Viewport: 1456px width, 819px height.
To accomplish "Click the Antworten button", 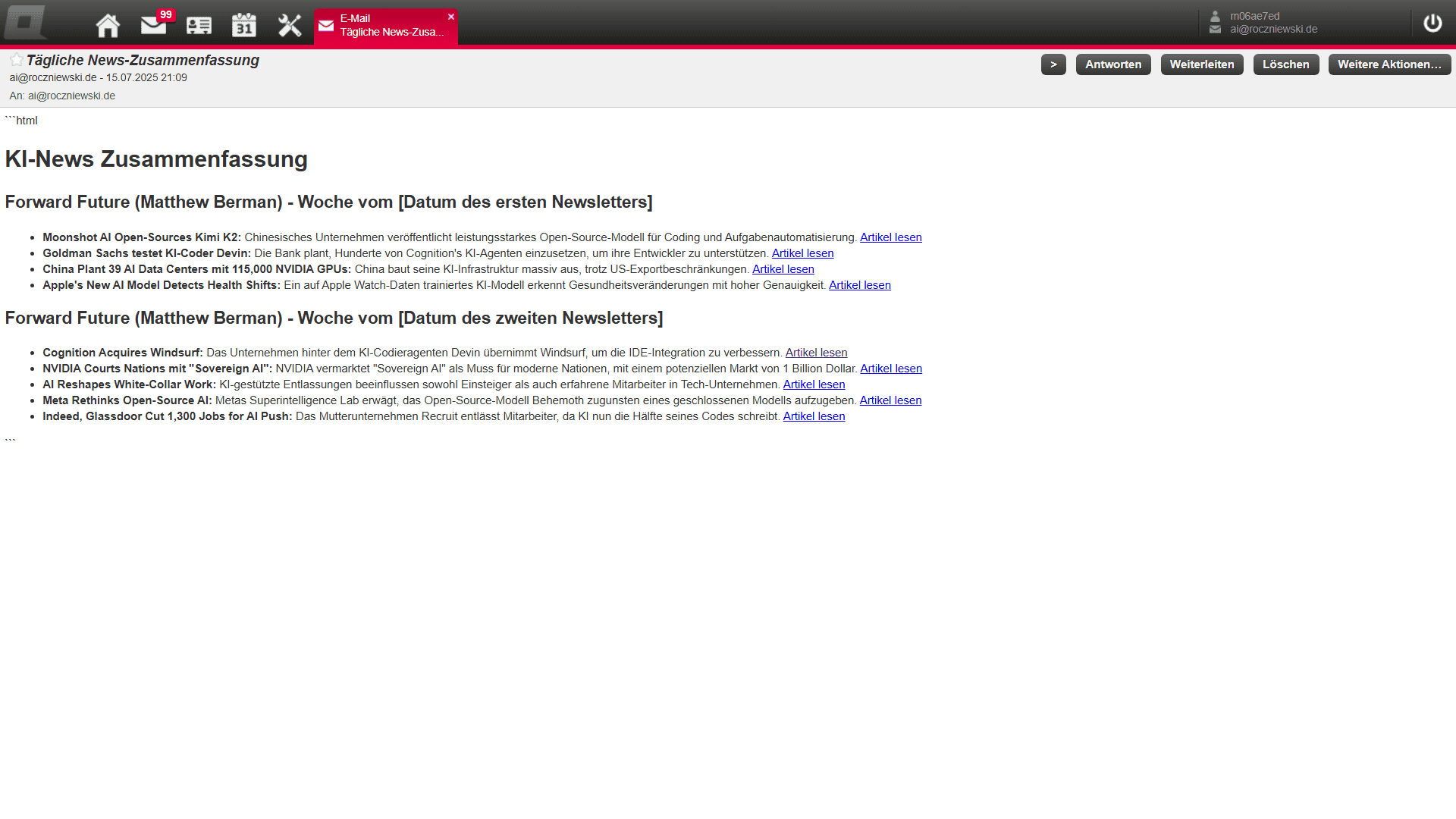I will (x=1113, y=64).
